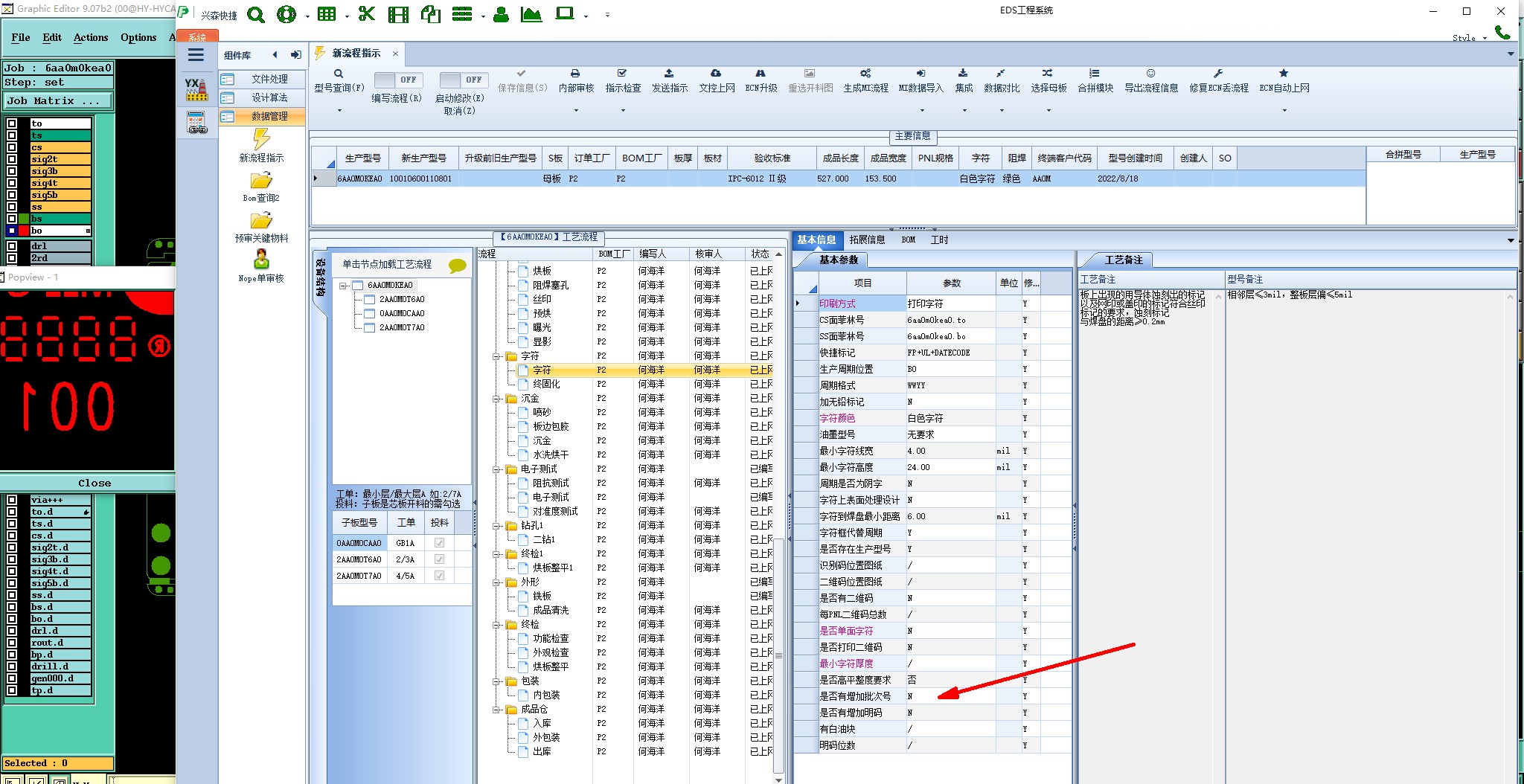Click the YX factory icon in sidebar
Screen dimensions: 1524x784
point(196,89)
